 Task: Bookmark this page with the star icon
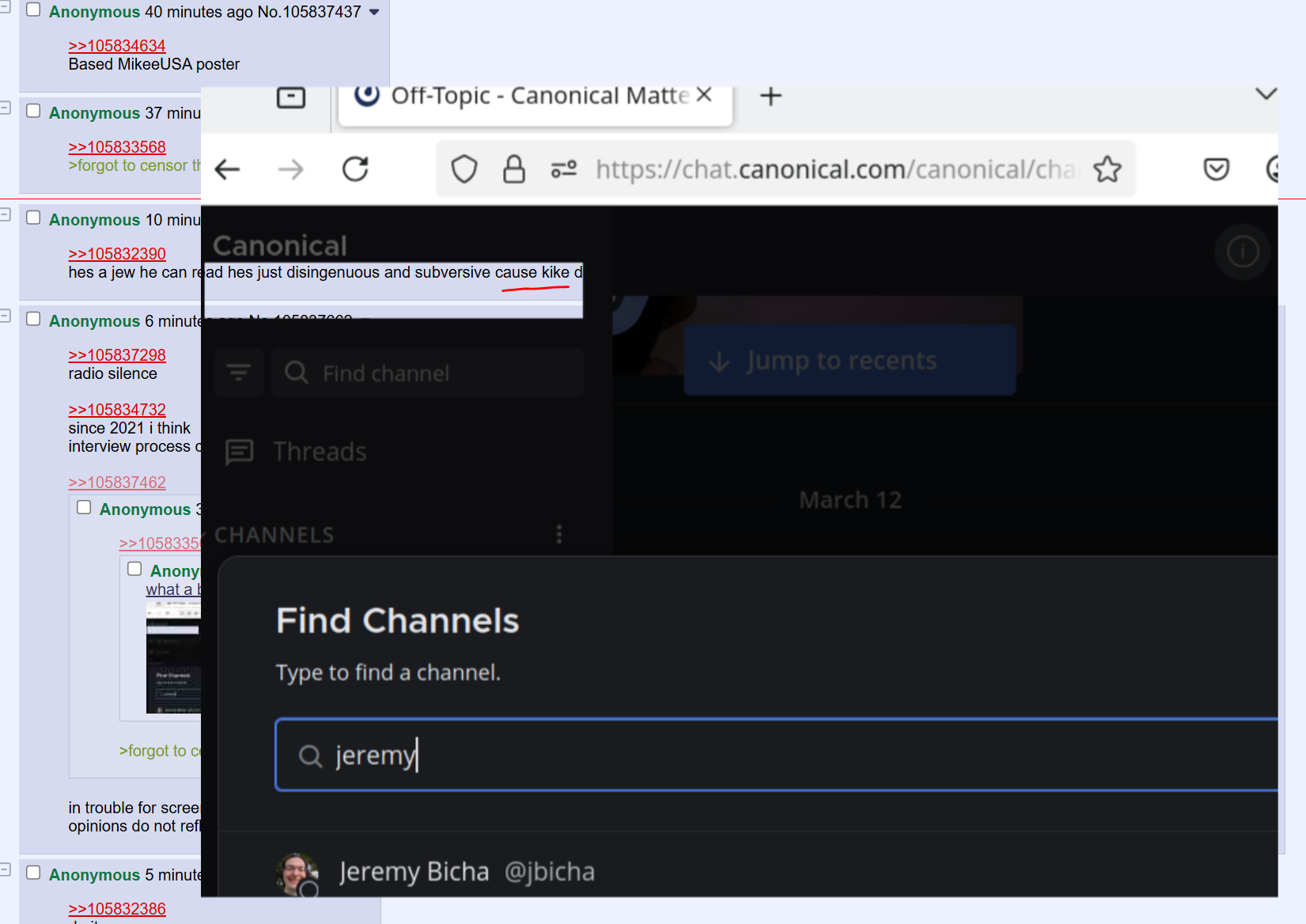[1107, 169]
